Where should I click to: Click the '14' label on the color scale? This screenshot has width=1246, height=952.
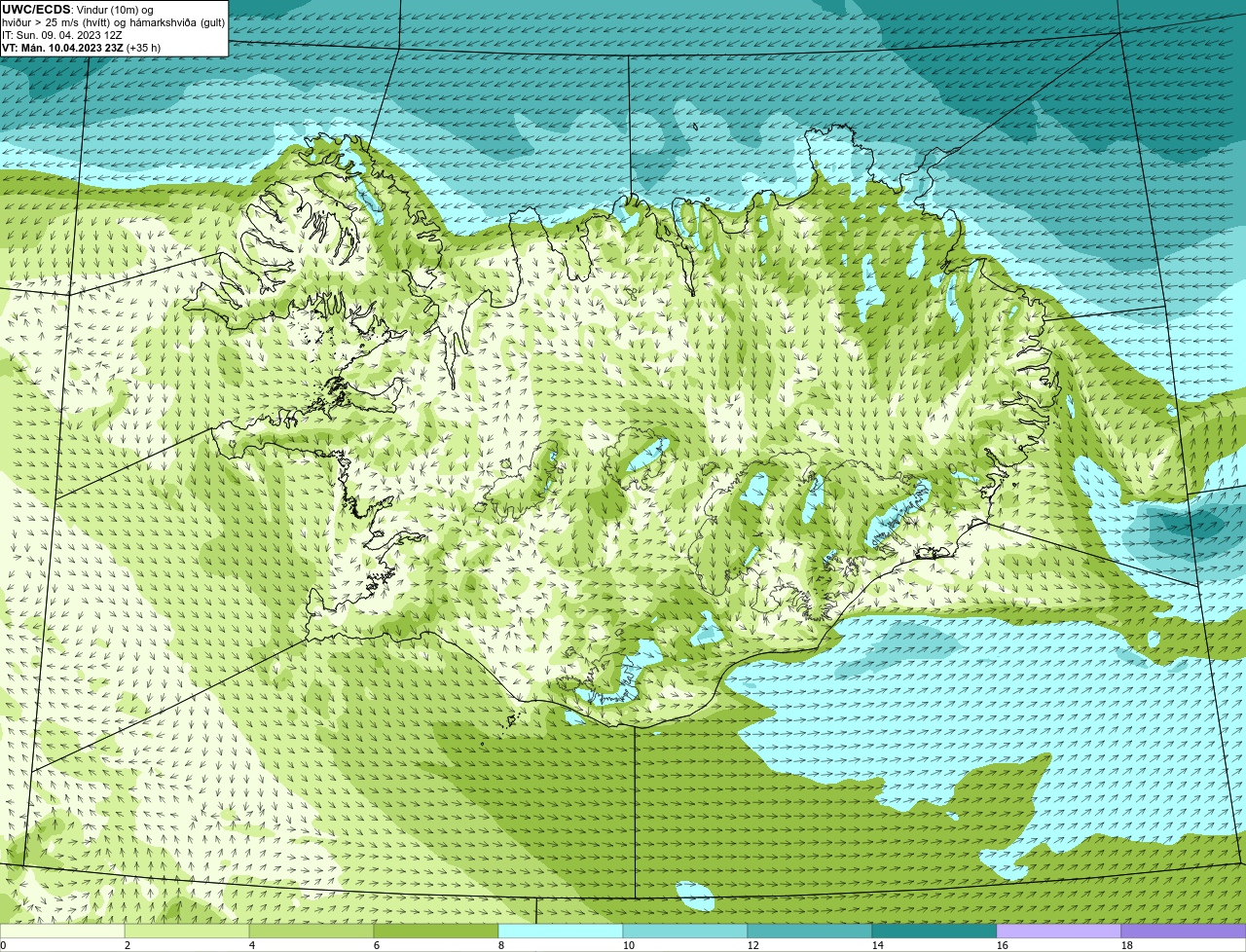pos(878,945)
